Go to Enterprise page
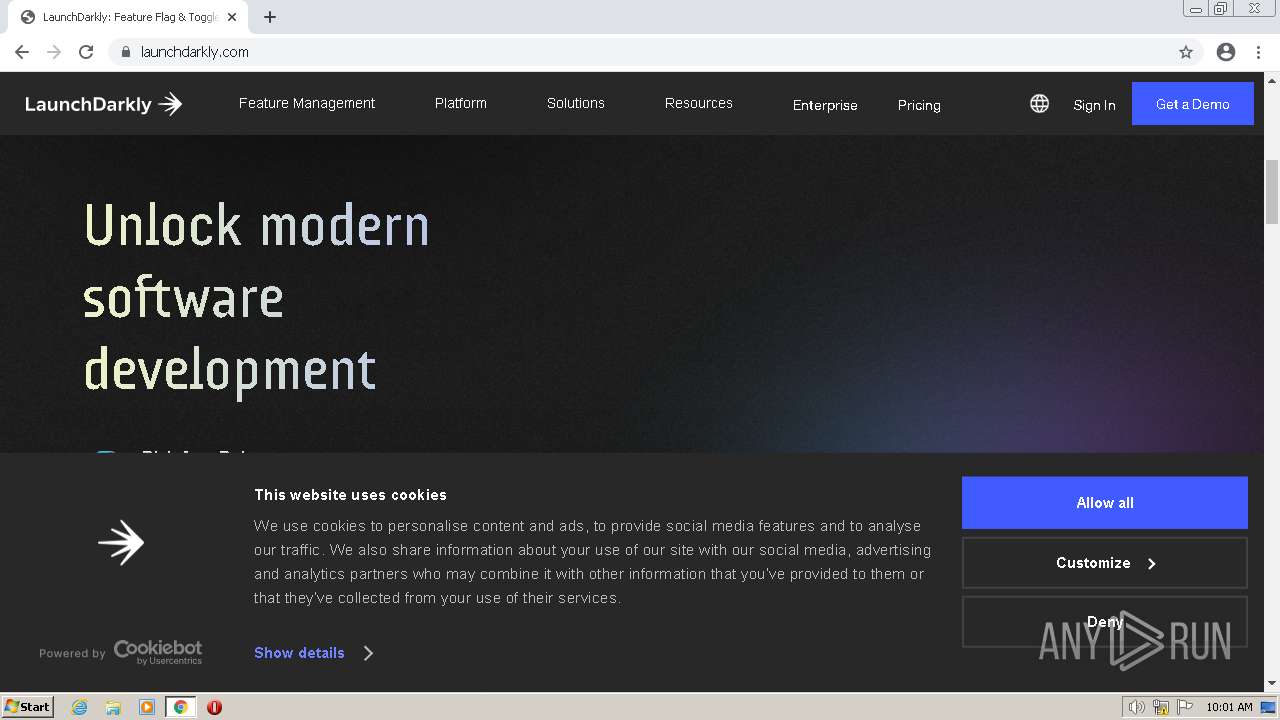 pyautogui.click(x=825, y=105)
